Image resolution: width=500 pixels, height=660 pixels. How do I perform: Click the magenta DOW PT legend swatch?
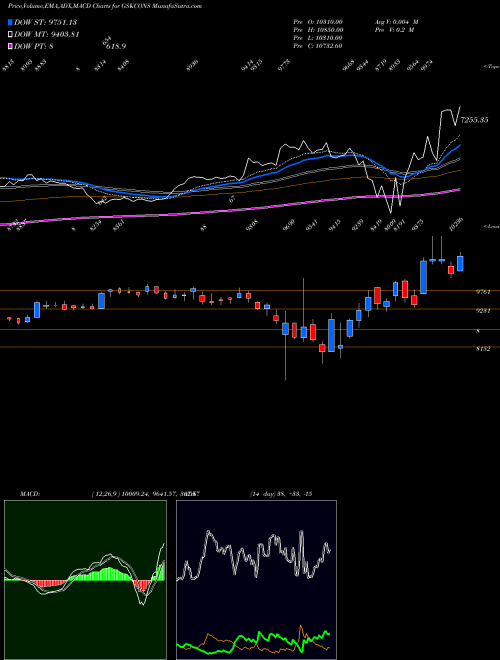click(x=10, y=46)
